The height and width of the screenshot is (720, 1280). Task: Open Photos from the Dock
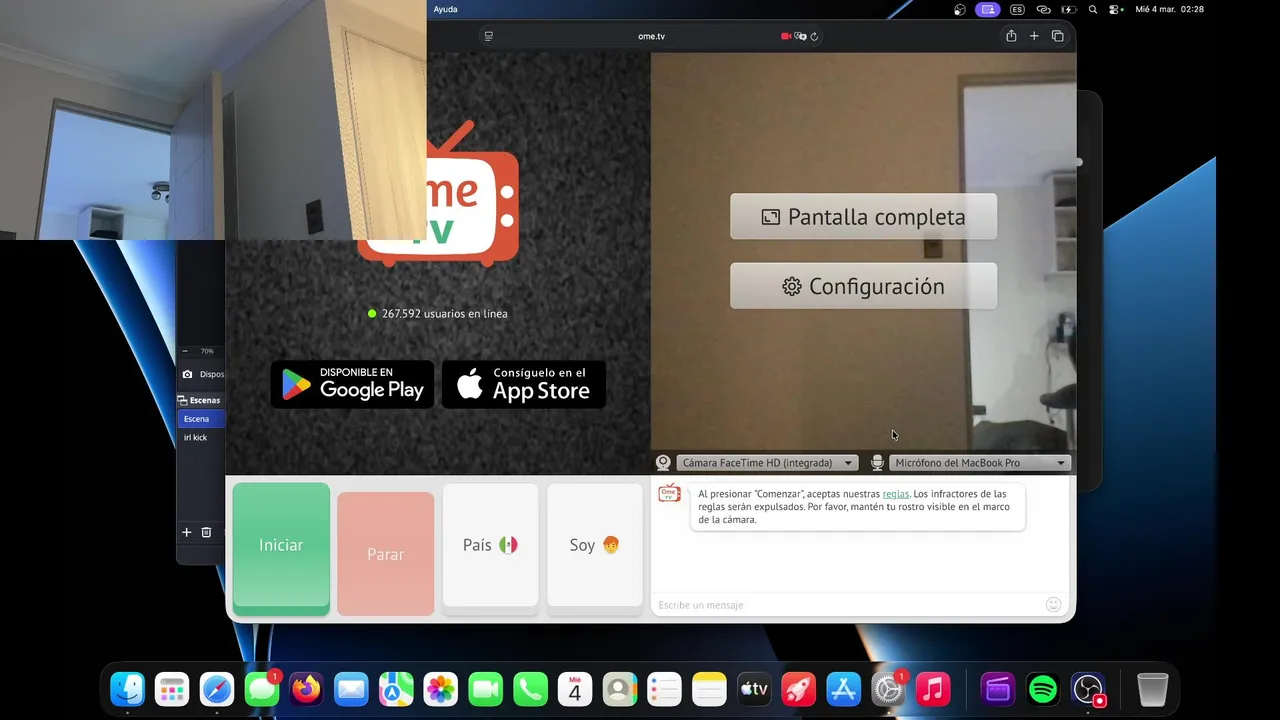click(441, 689)
